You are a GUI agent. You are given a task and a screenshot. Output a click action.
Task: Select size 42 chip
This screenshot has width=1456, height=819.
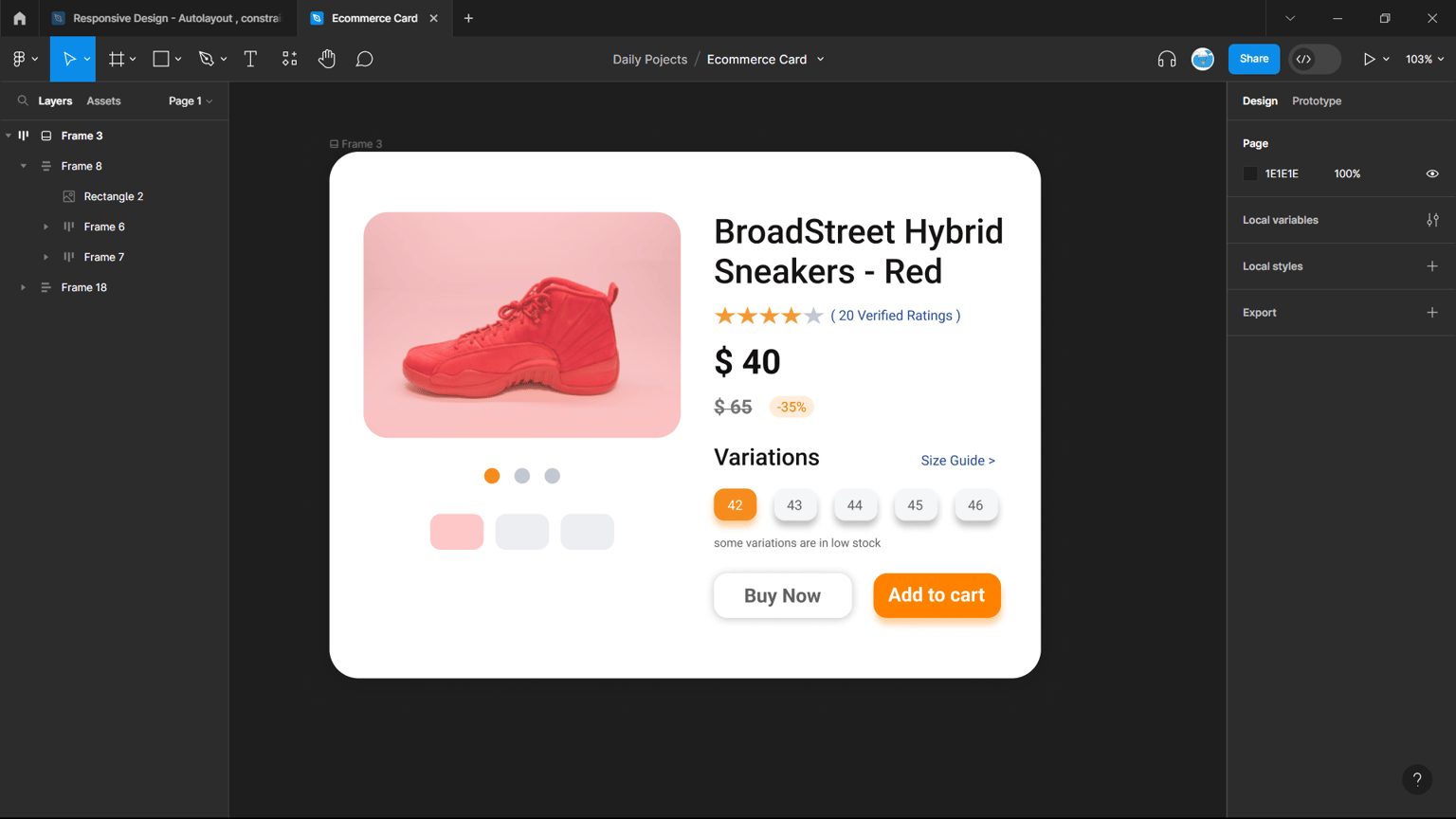tap(735, 505)
